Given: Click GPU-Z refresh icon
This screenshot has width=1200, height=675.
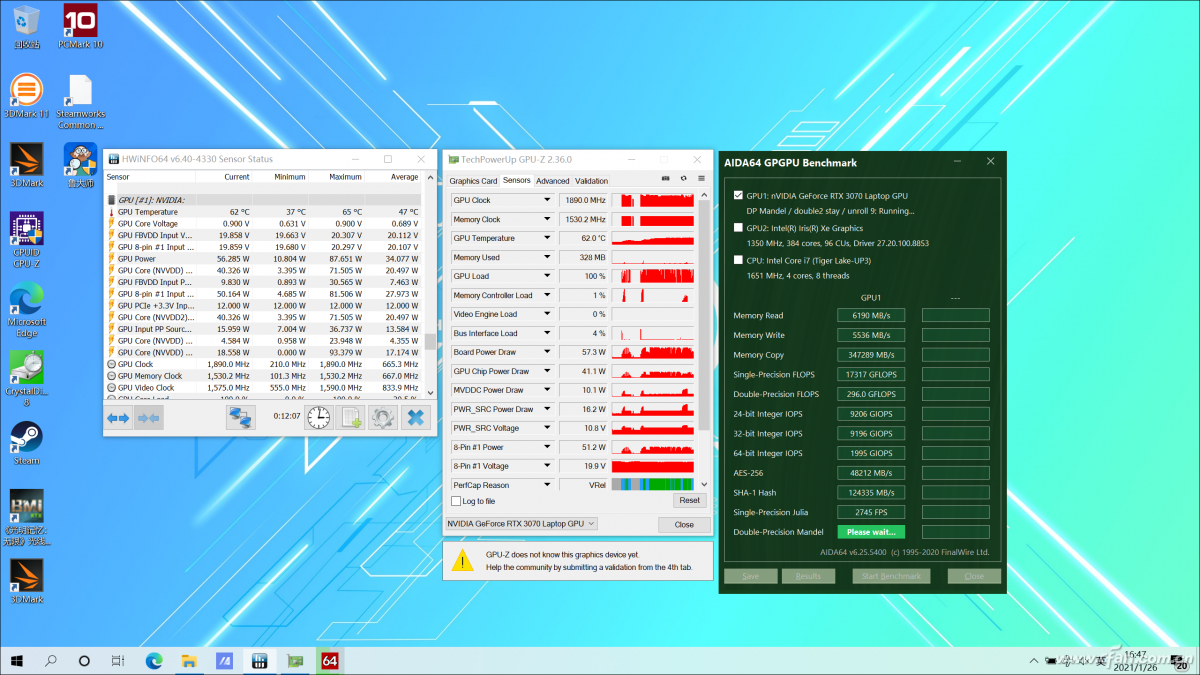Looking at the screenshot, I should [683, 179].
